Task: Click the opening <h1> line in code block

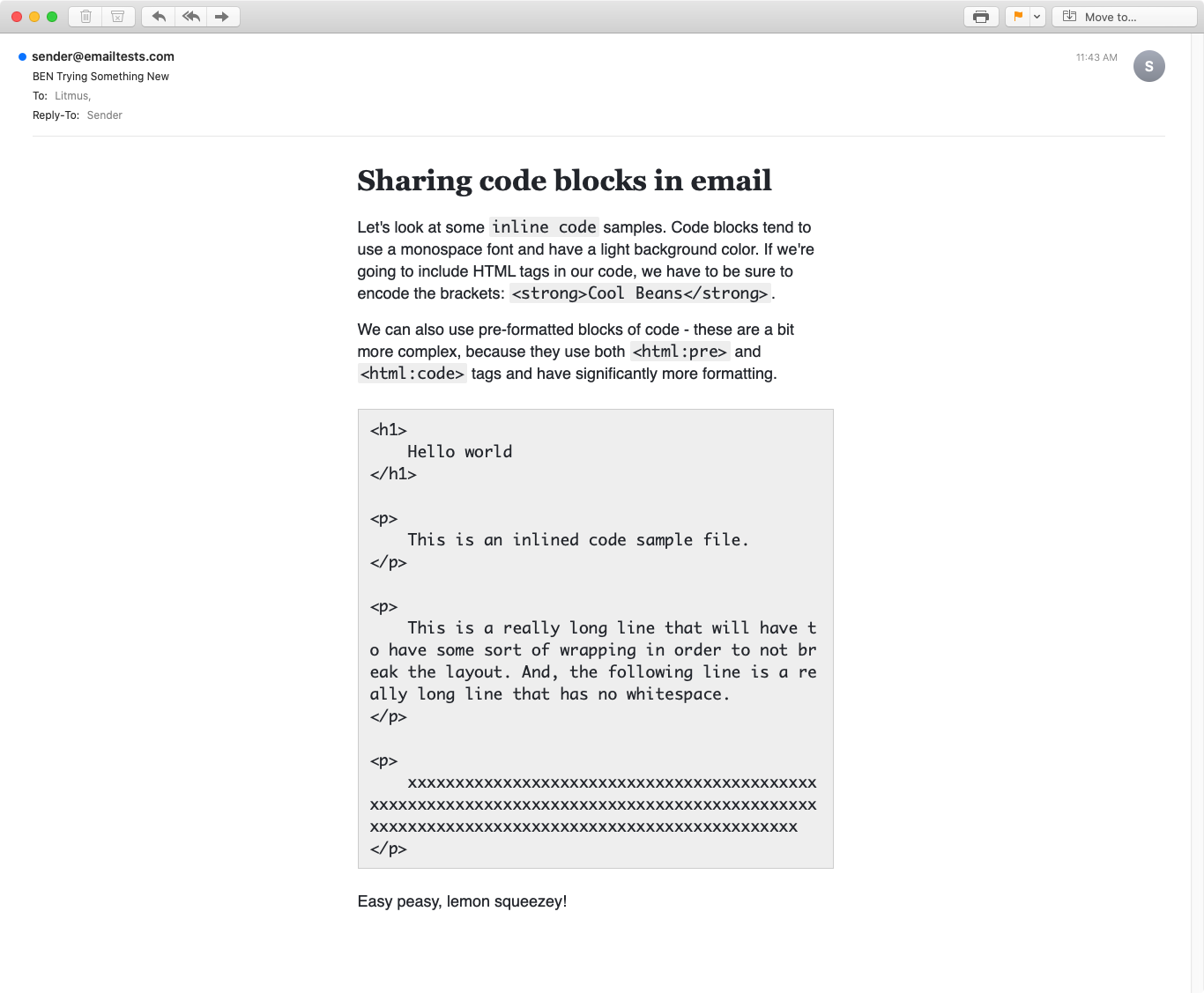Action: pos(389,430)
